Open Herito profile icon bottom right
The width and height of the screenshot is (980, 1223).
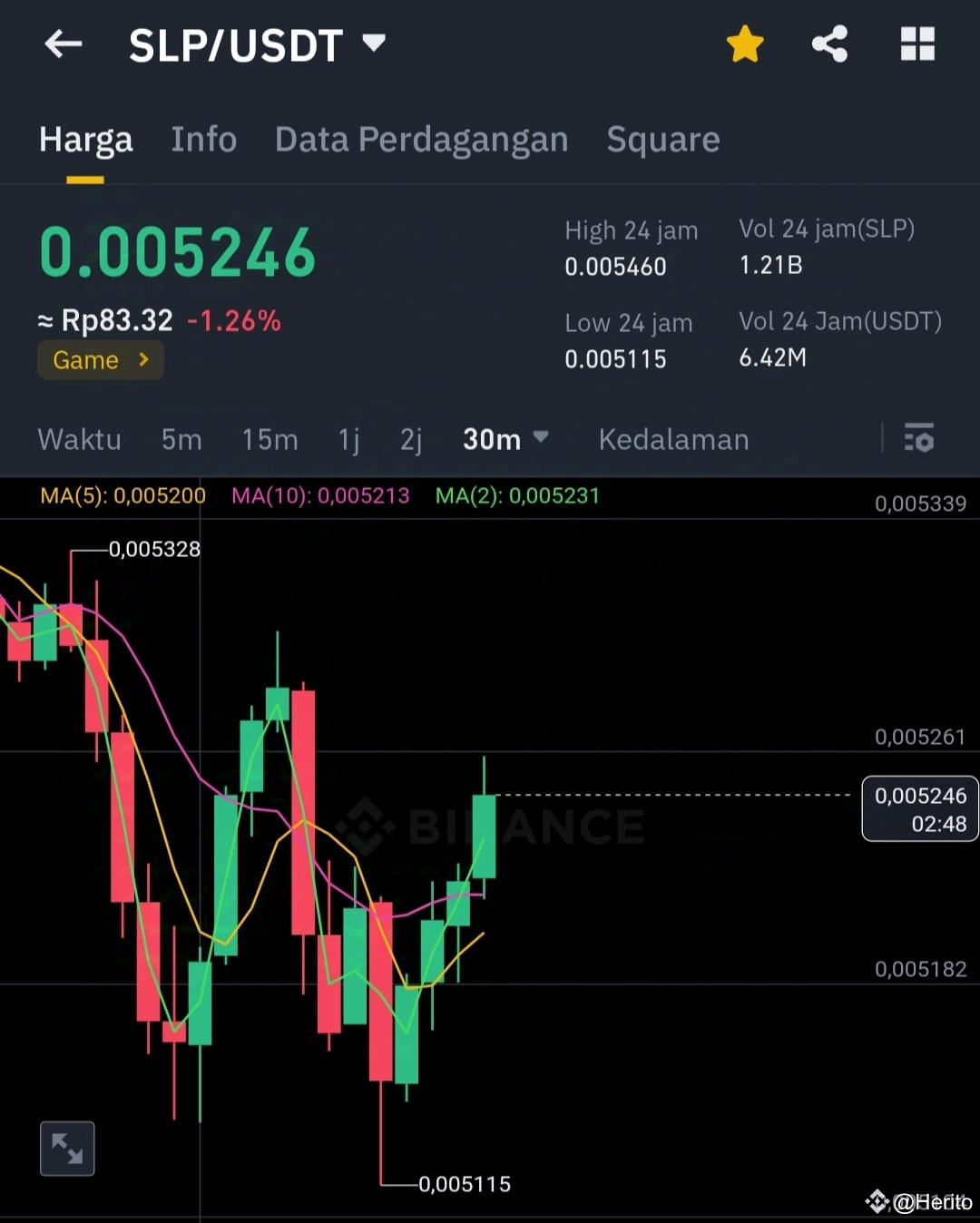(878, 1199)
